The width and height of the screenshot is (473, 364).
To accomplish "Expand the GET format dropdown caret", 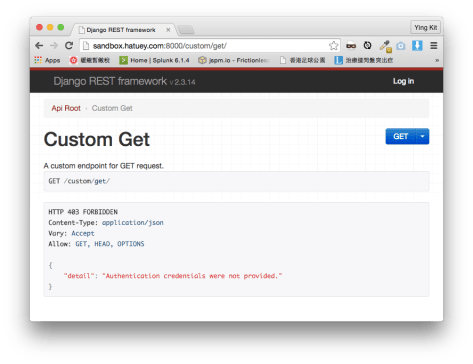I will [x=422, y=136].
